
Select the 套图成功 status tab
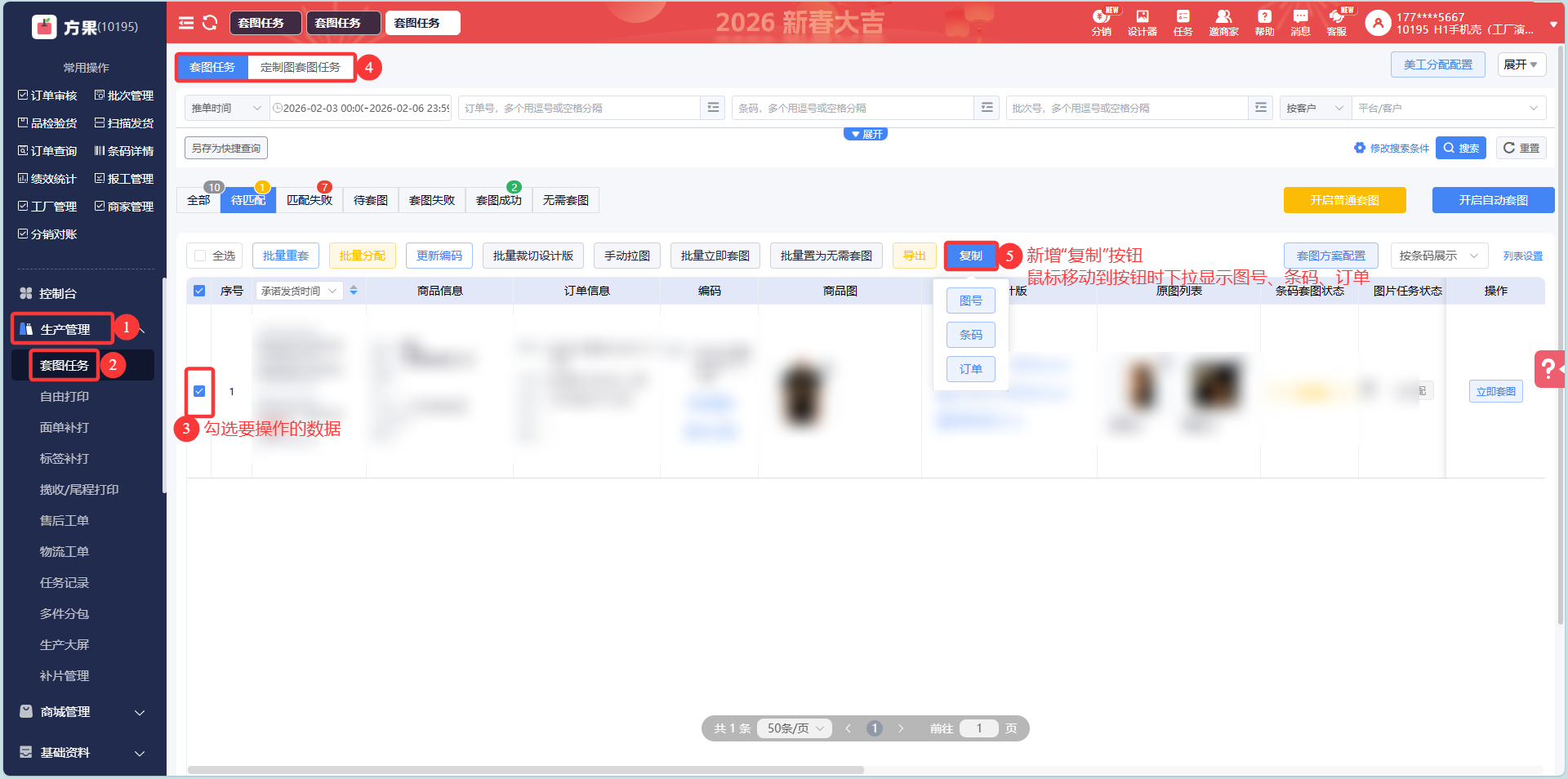coord(499,200)
